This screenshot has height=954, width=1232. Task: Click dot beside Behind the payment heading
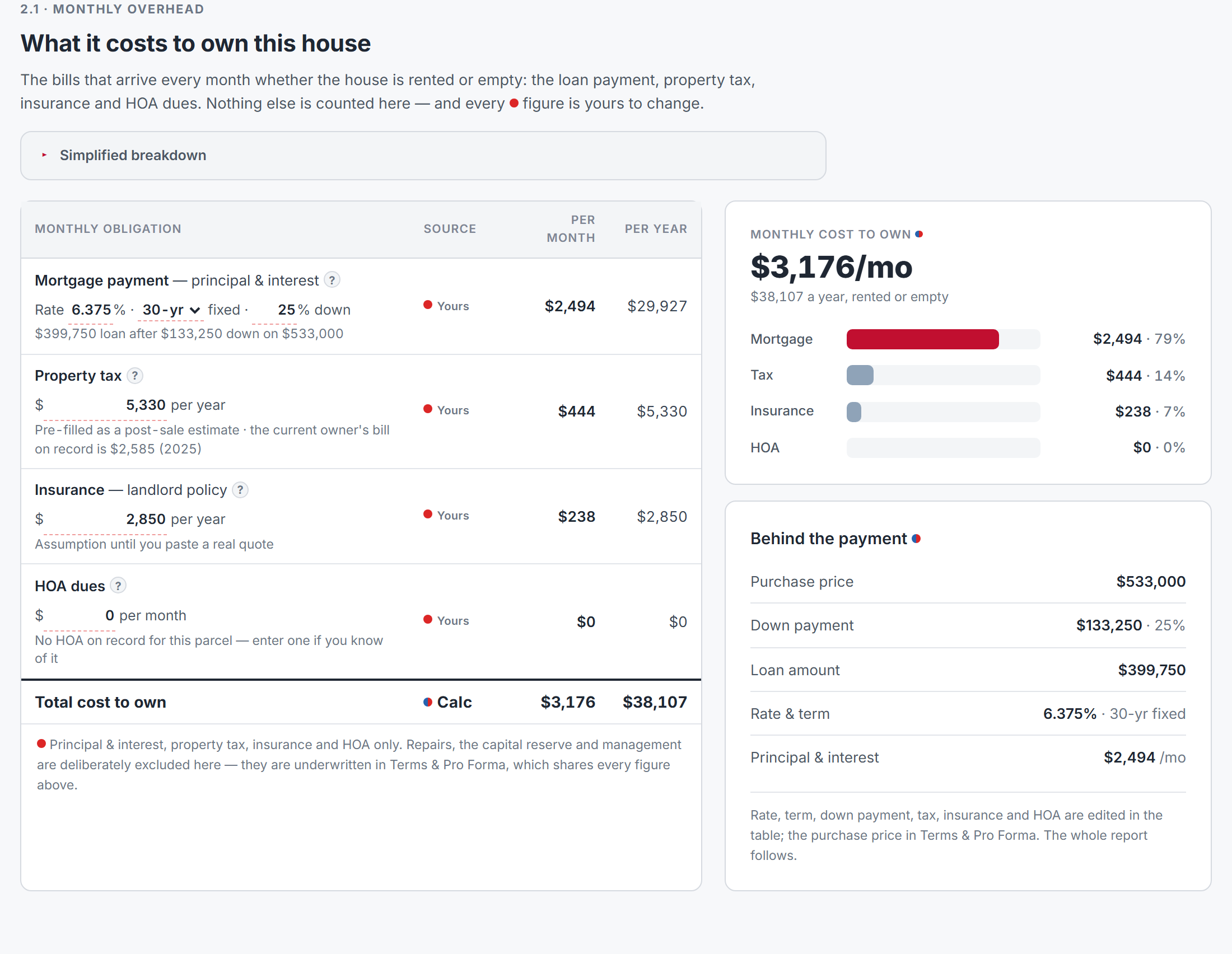(916, 539)
